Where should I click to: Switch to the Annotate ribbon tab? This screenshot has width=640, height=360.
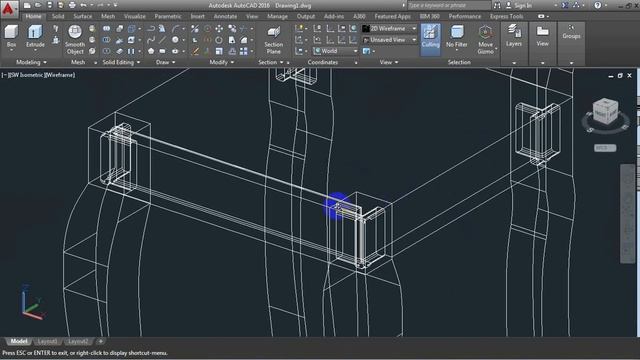pos(225,16)
